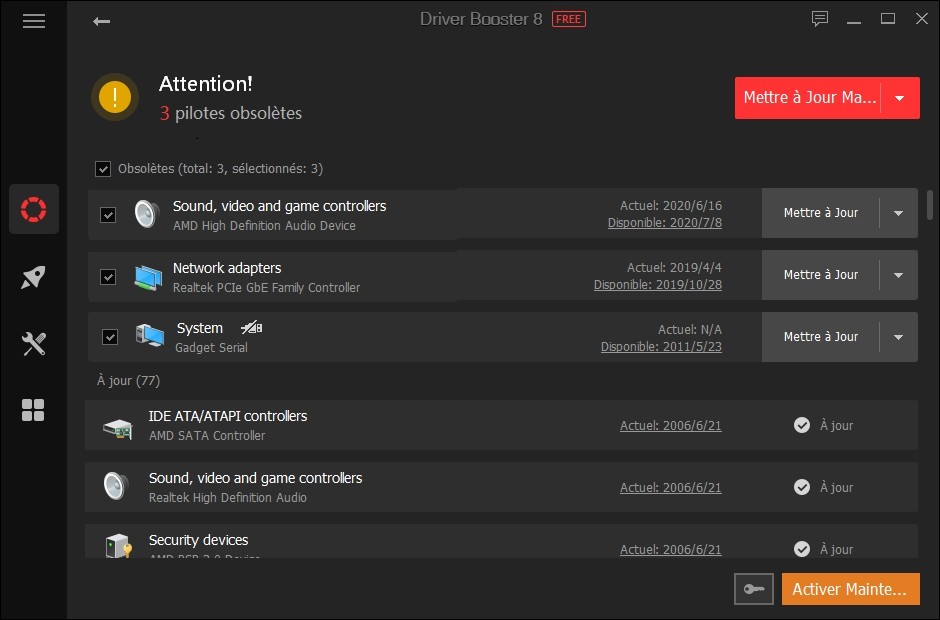The height and width of the screenshot is (620, 940).
Task: Open the feedback chat icon
Action: [820, 19]
